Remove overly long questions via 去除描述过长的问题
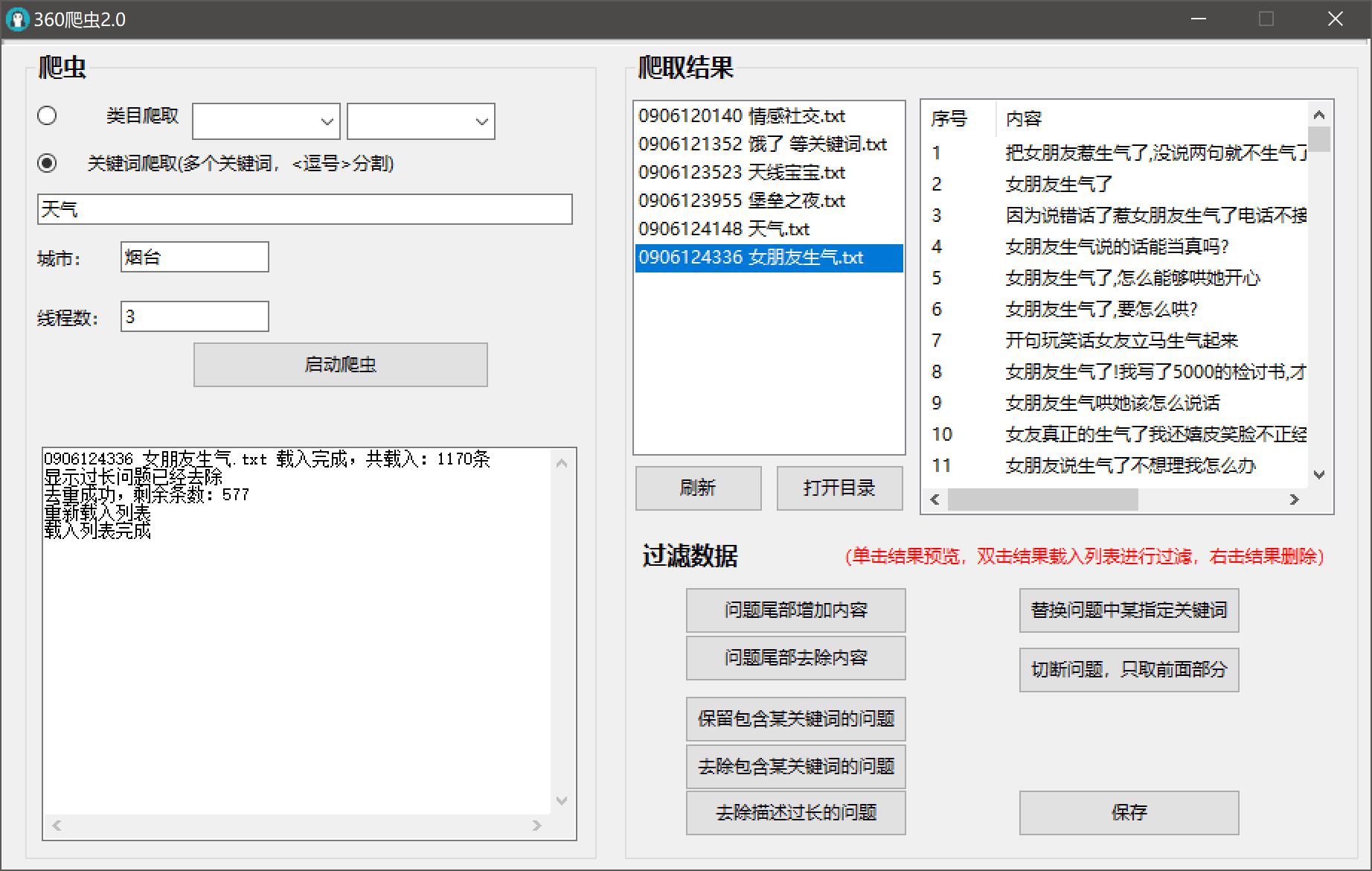The image size is (1372, 871). coord(795,813)
